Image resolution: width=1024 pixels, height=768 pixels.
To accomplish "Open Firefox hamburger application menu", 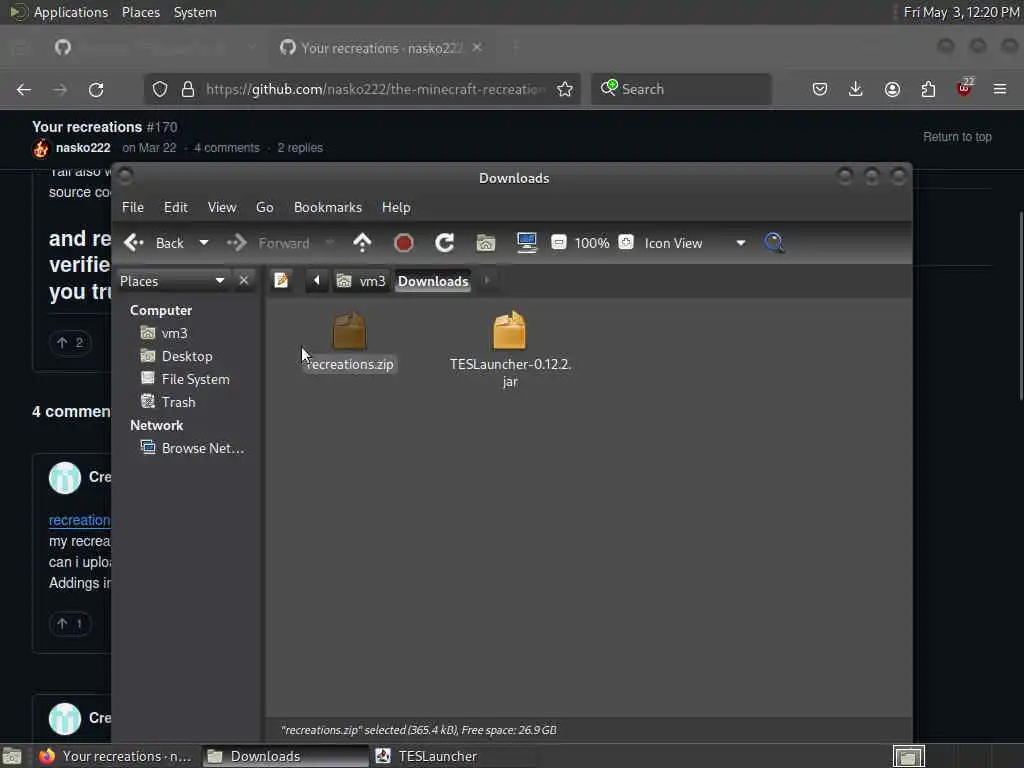I will [1000, 89].
